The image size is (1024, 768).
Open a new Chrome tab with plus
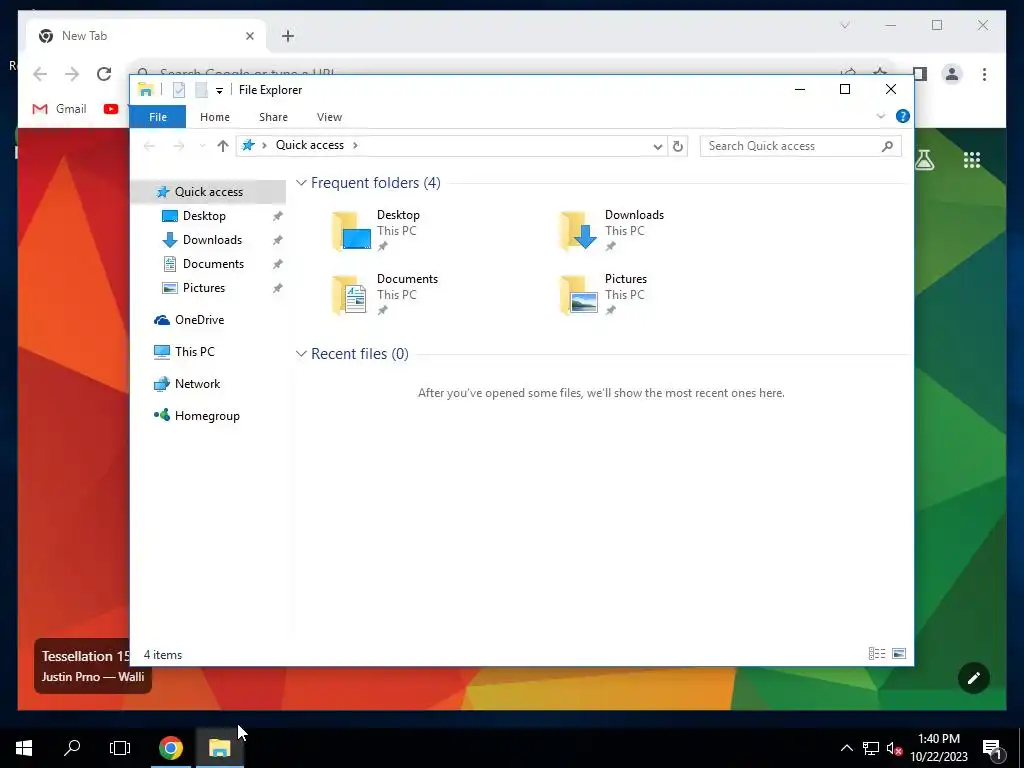tap(288, 36)
